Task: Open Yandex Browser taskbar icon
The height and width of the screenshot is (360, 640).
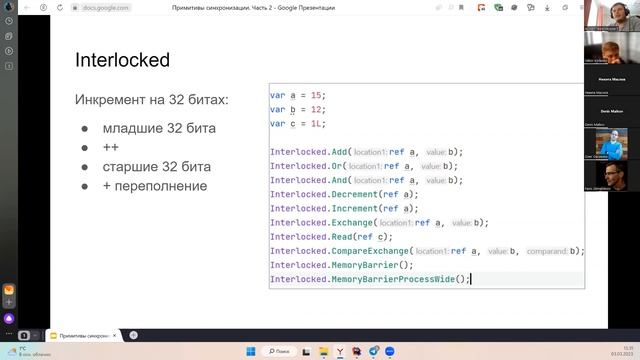Action: (x=340, y=351)
